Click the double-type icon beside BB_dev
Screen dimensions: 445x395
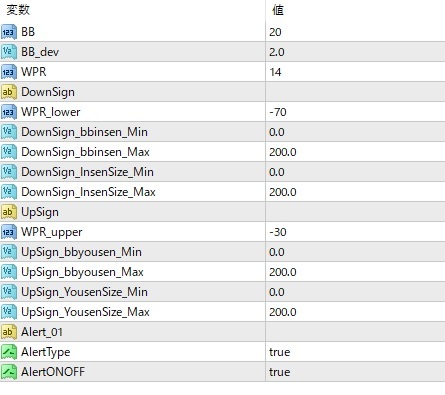tap(9, 52)
